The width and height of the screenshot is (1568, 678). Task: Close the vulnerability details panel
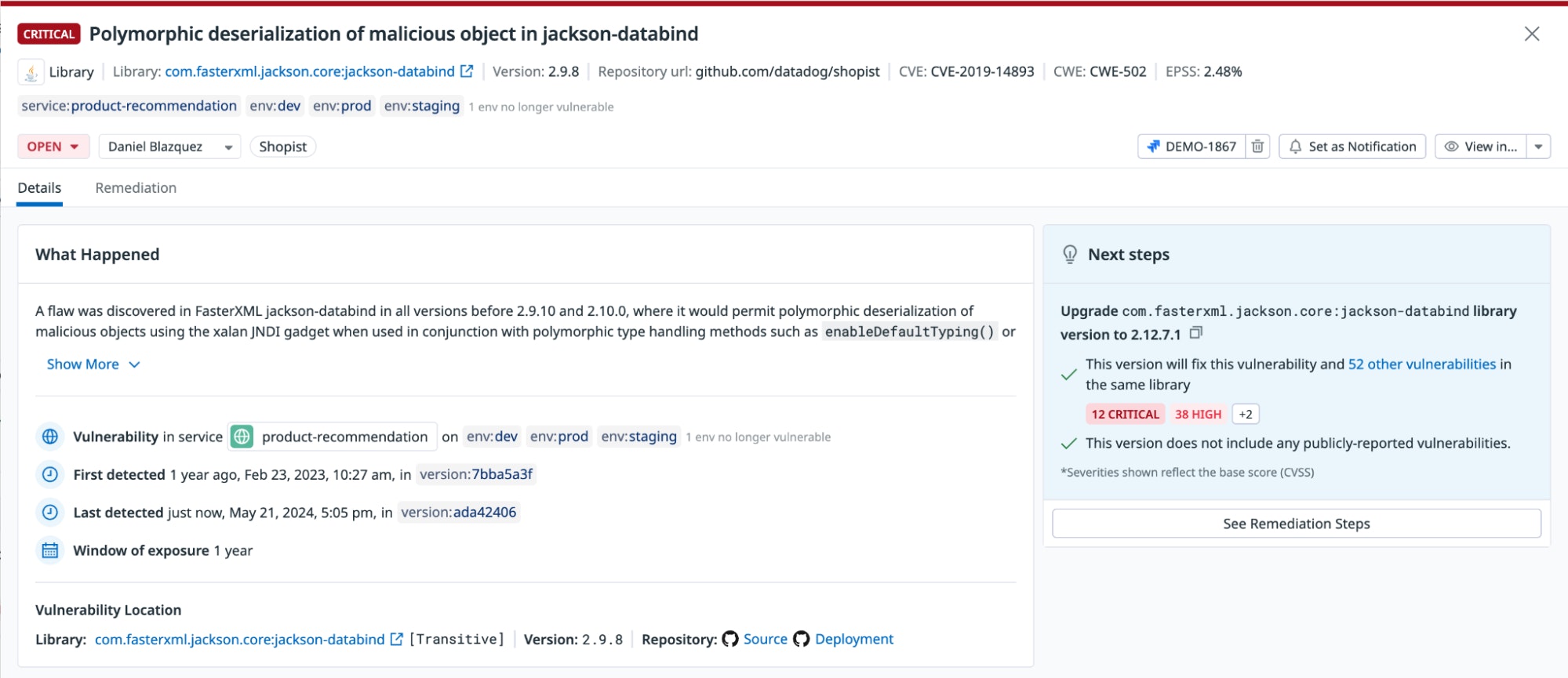[1532, 34]
